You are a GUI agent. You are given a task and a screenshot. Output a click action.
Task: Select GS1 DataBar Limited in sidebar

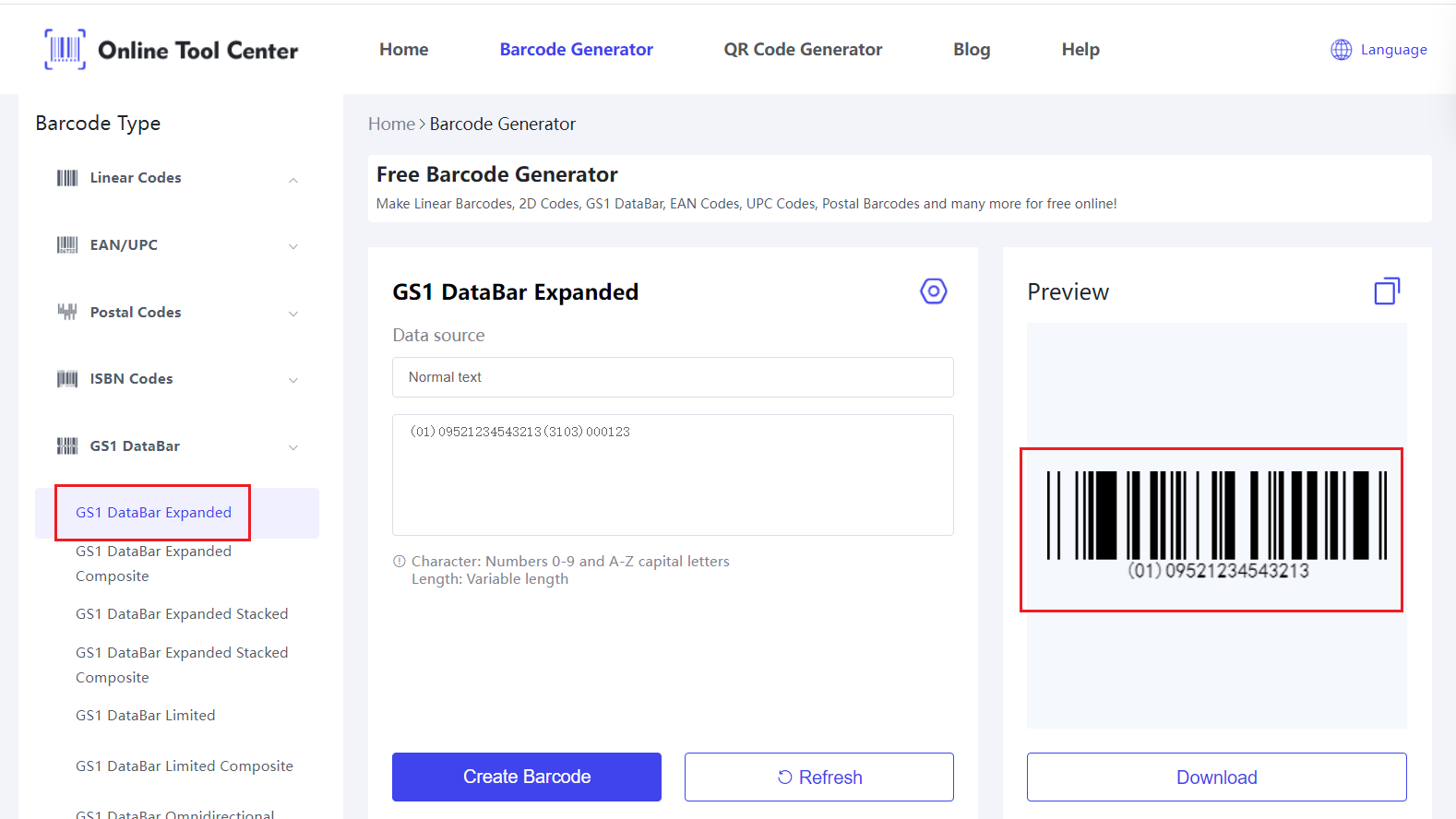[x=146, y=716]
